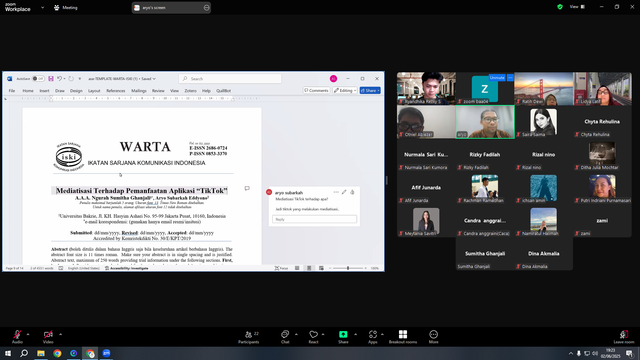Click the edit comment pencil icon

(x=344, y=192)
